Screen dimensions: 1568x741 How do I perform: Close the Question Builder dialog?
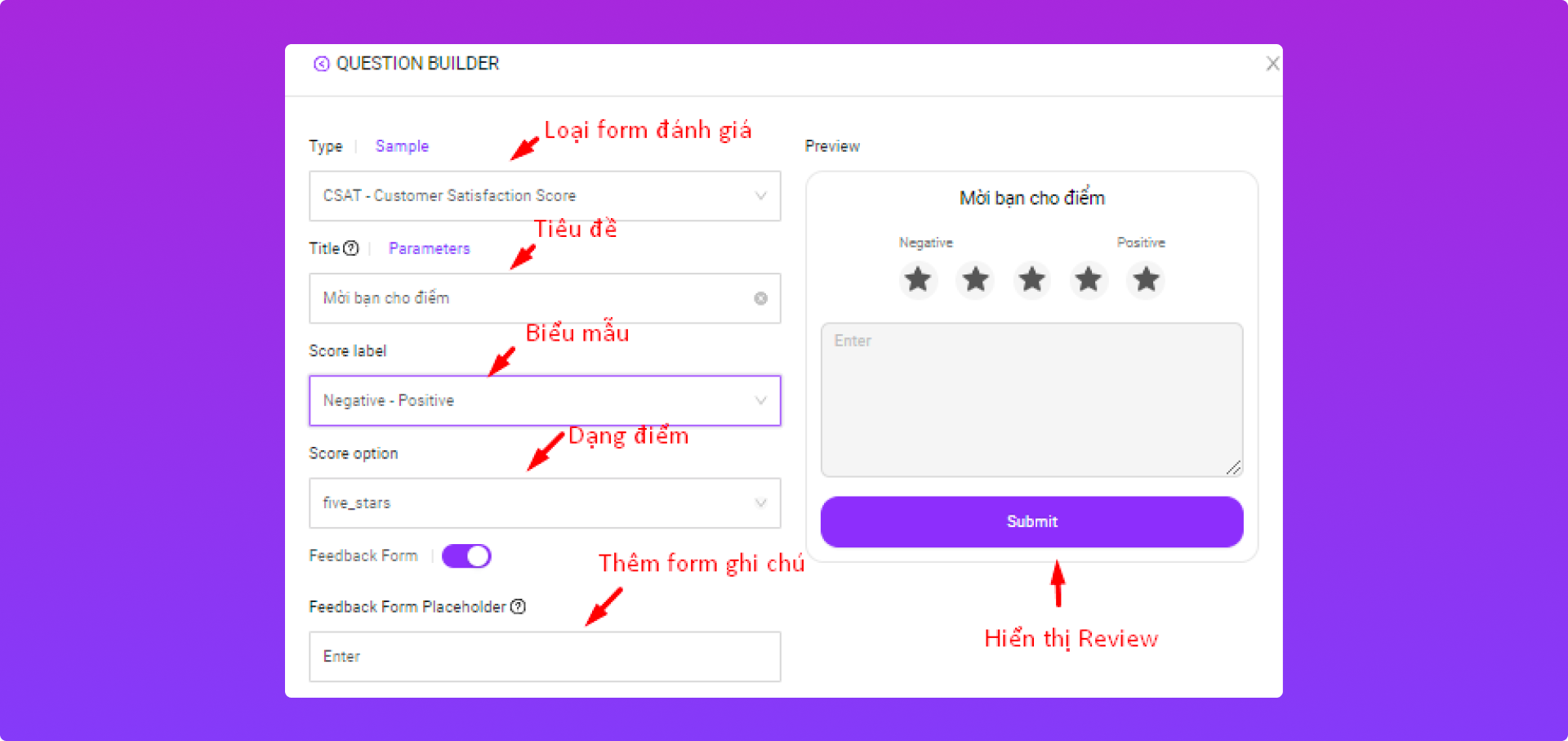1272,64
